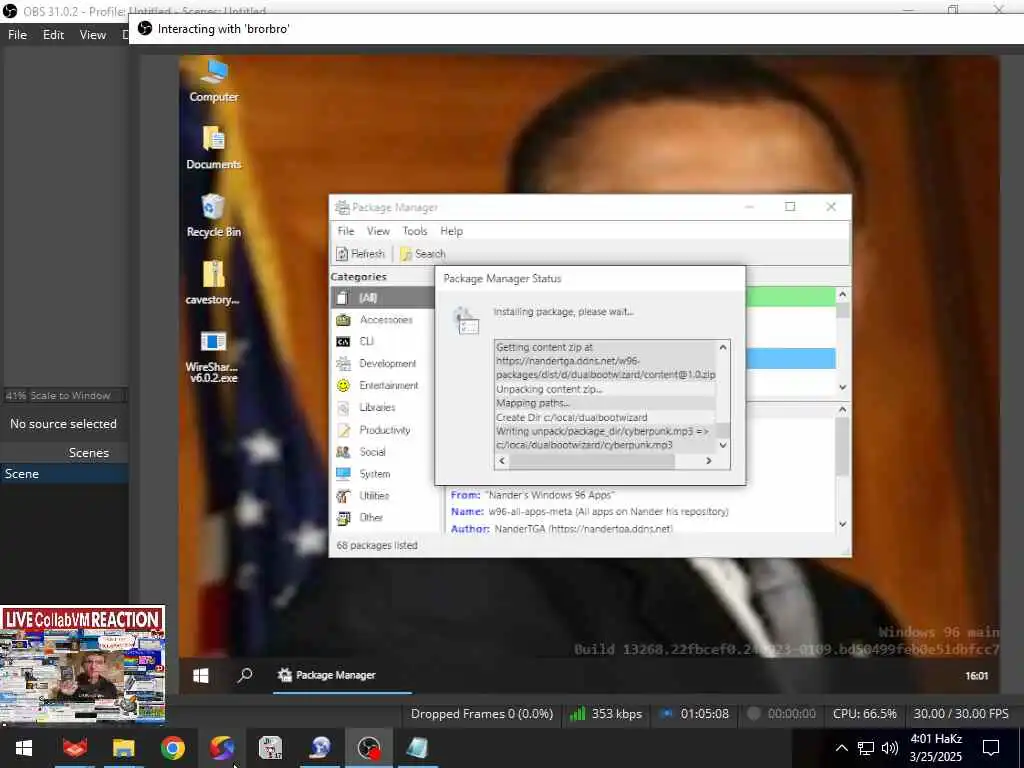Click the Windows 96 taskbar clock 16:01
Image resolution: width=1024 pixels, height=768 pixels.
click(x=976, y=676)
